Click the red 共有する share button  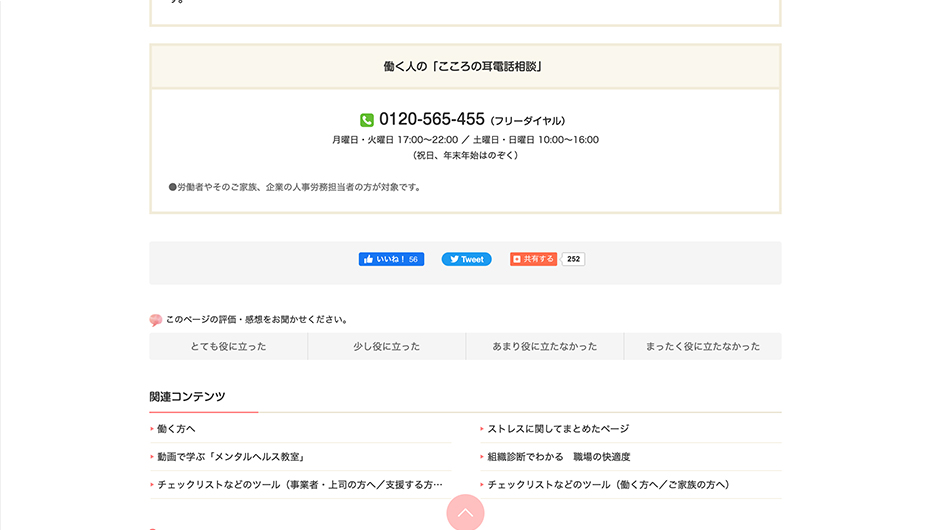pos(533,259)
